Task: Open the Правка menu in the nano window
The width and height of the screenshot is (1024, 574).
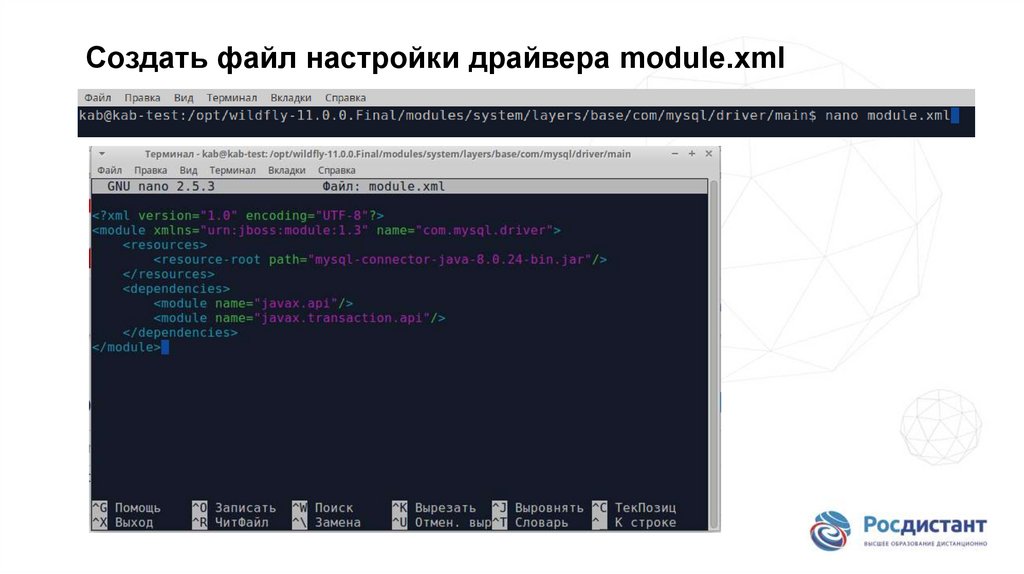Action: coord(151,170)
